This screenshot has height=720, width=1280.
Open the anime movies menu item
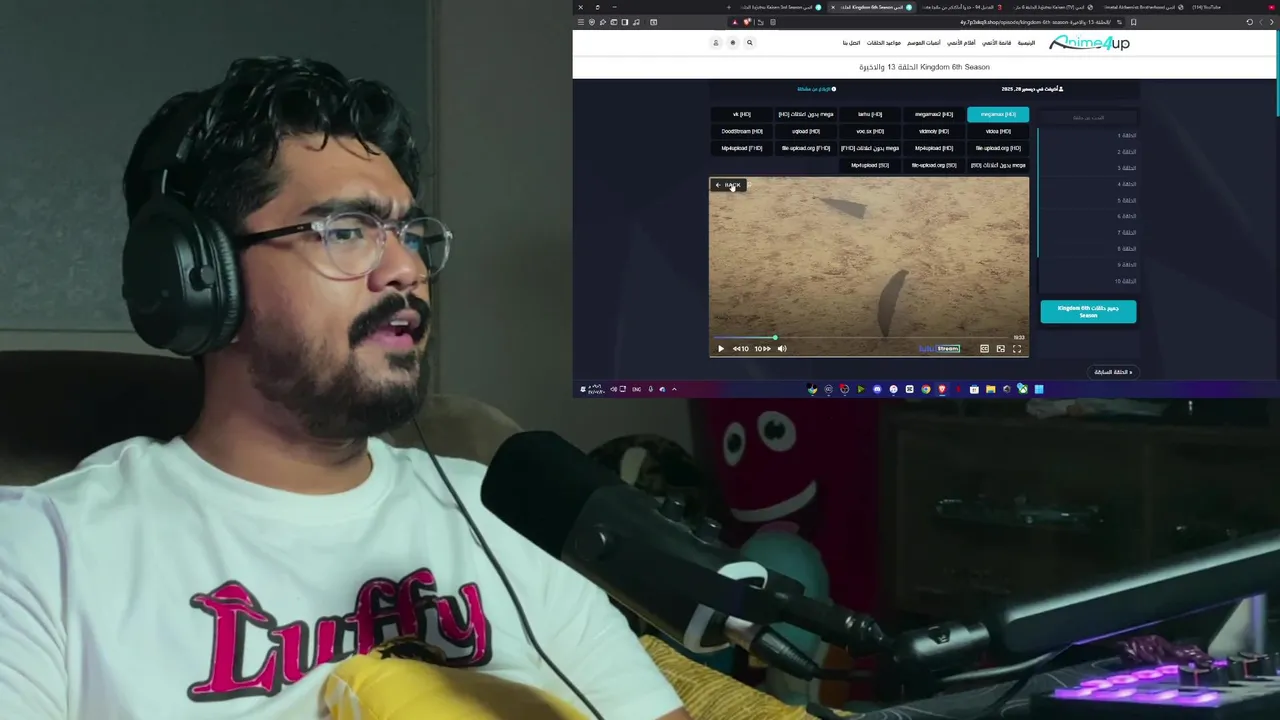tap(961, 43)
